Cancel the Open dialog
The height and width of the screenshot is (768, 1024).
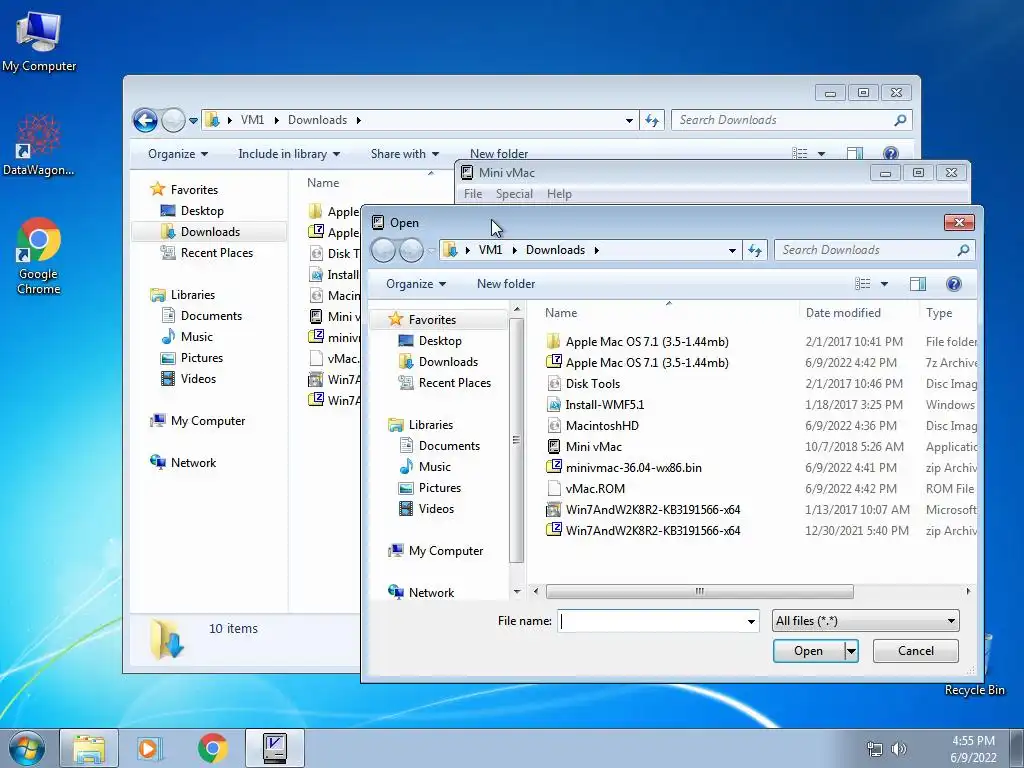coord(916,651)
